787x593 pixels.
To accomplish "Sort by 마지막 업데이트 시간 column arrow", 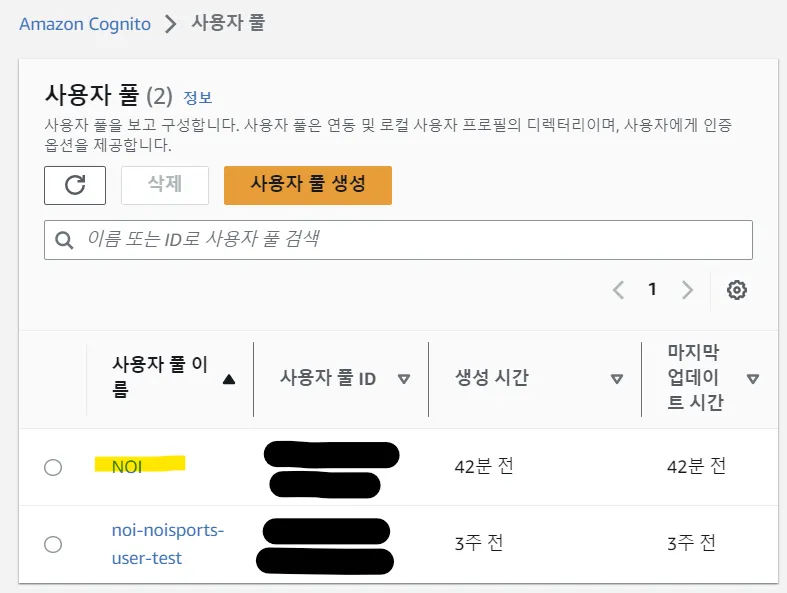I will coord(753,379).
